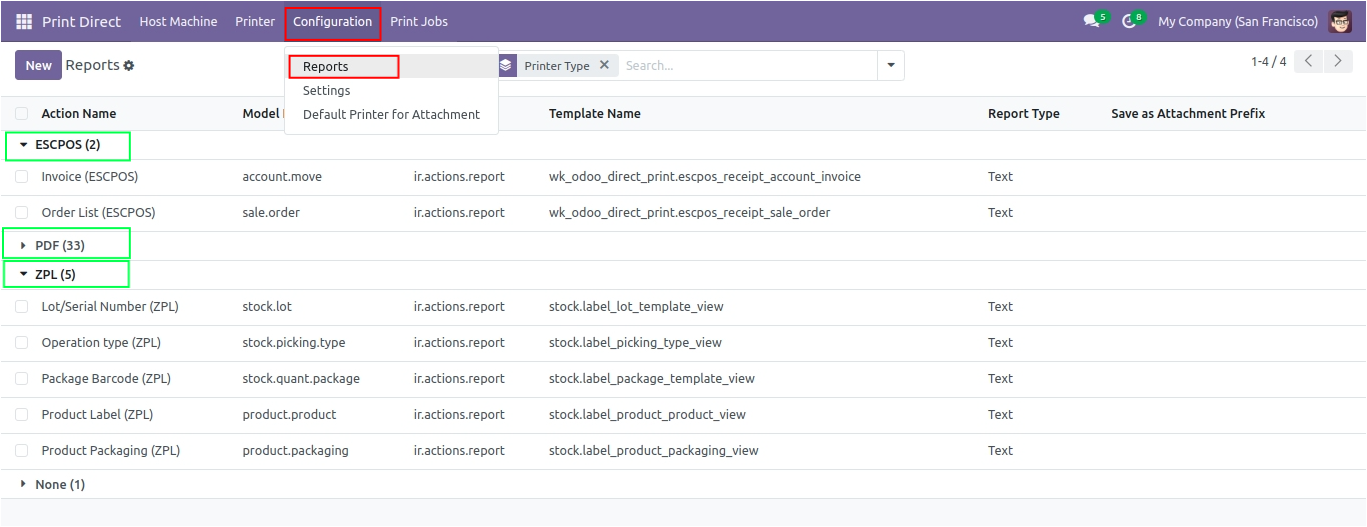The width and height of the screenshot is (1367, 527).
Task: Check the Product Packaging (ZPL) checkbox
Action: coord(21,451)
